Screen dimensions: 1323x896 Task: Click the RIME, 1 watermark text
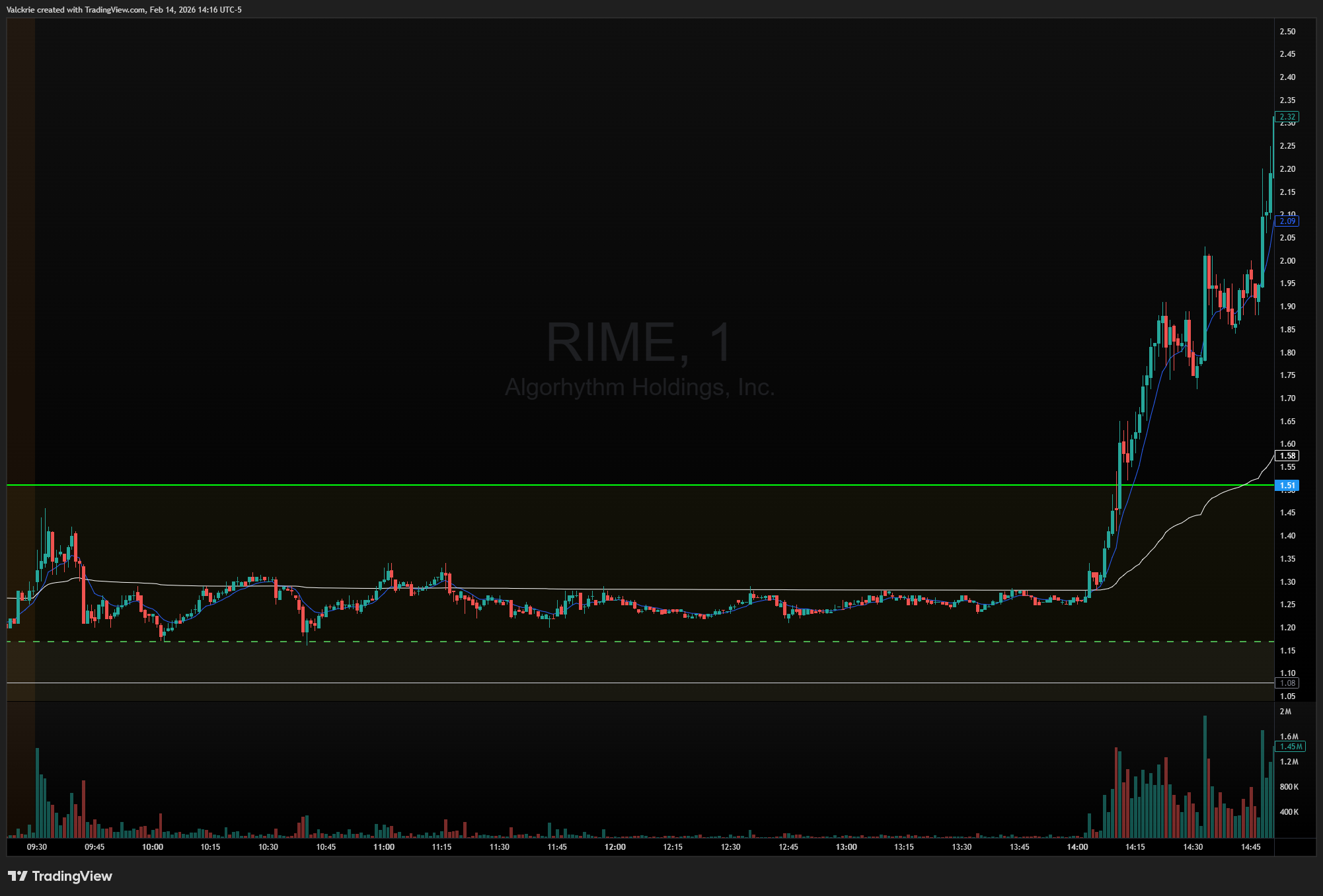pos(638,342)
